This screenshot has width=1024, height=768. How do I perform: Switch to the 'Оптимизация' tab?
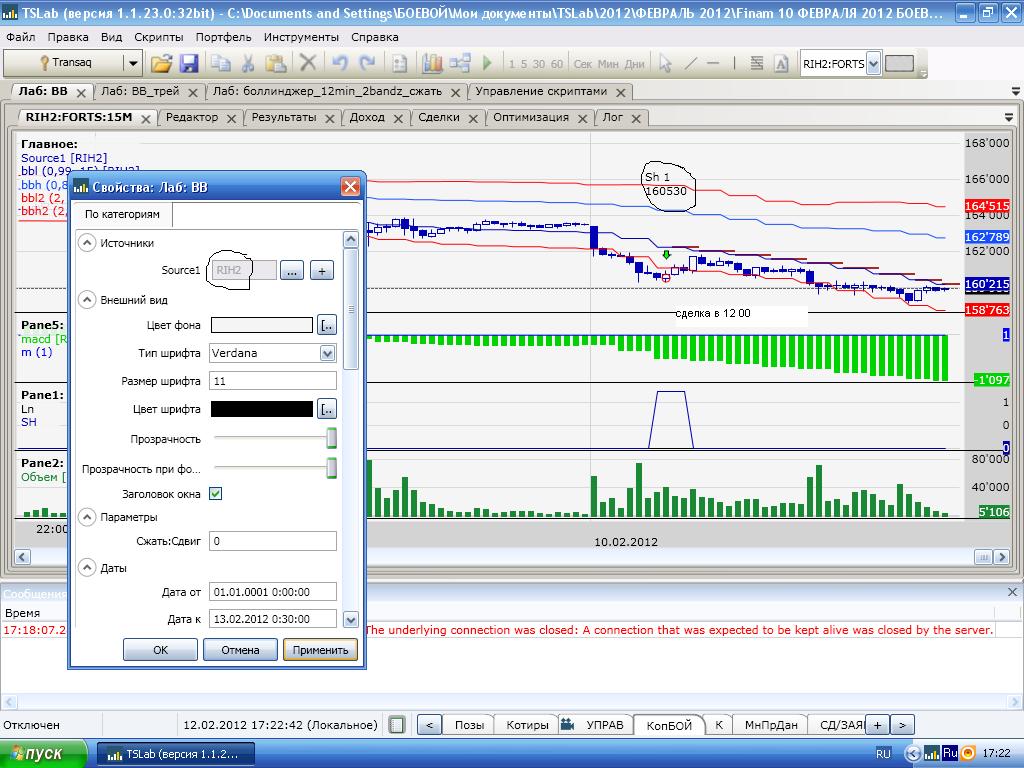(x=530, y=117)
